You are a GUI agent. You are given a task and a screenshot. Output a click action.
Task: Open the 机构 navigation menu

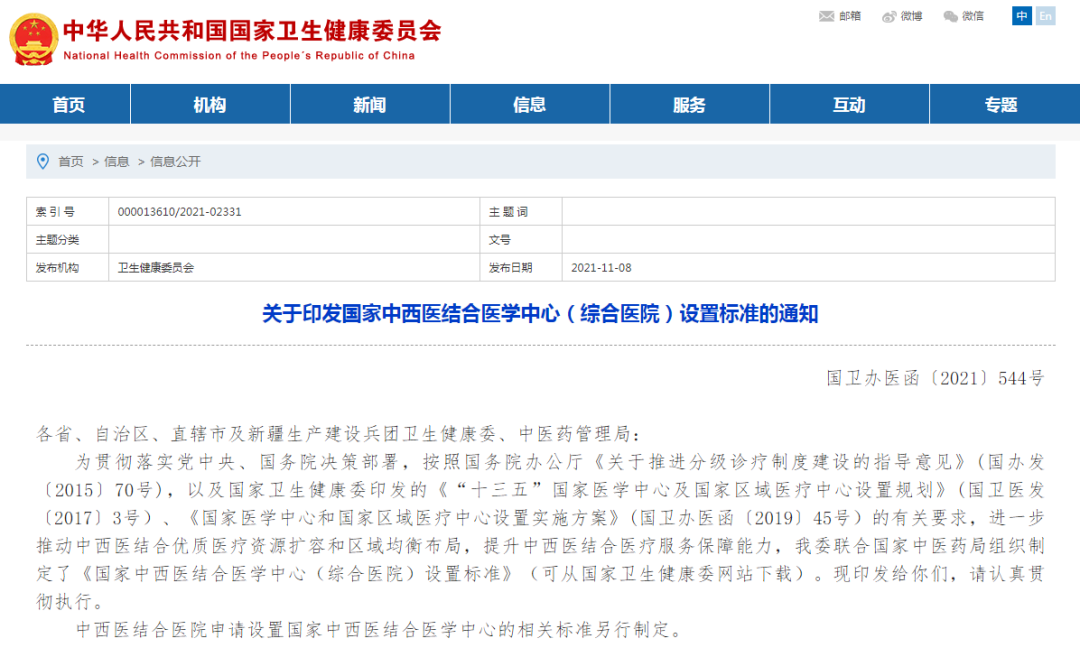(210, 105)
